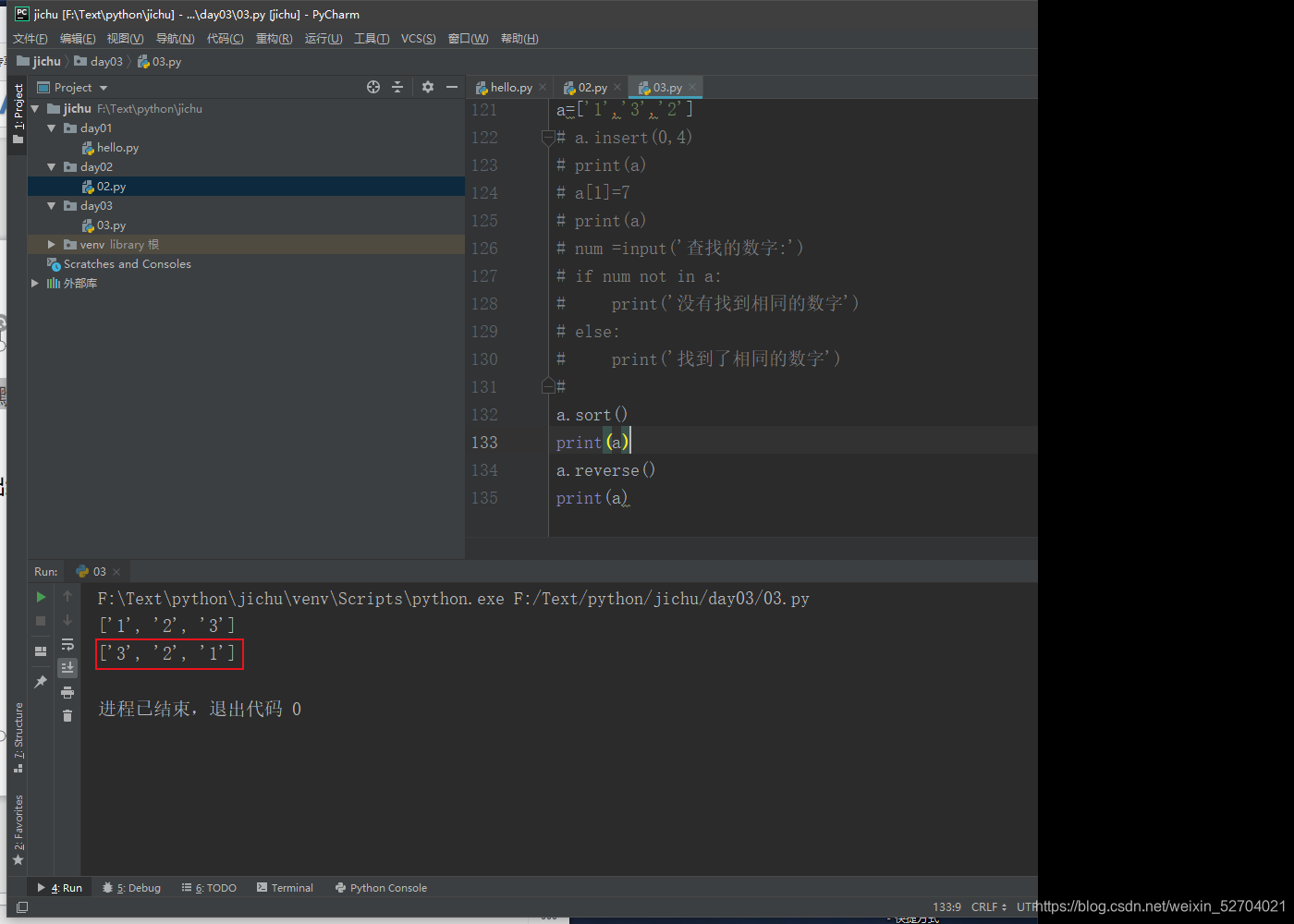Close the 03 Run tab
Image resolution: width=1294 pixels, height=924 pixels.
116,572
